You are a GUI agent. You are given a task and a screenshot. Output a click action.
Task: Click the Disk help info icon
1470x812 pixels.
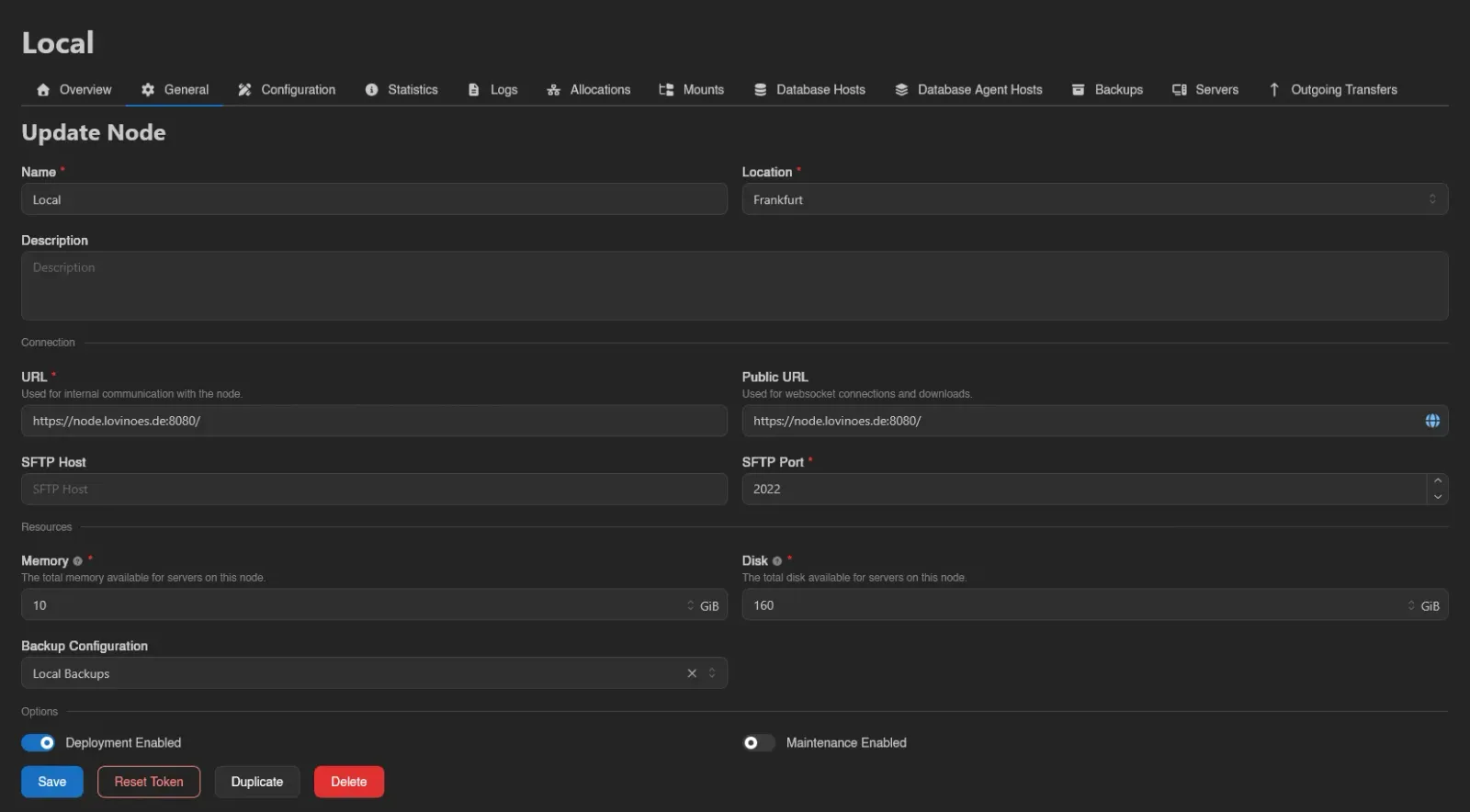tap(777, 561)
